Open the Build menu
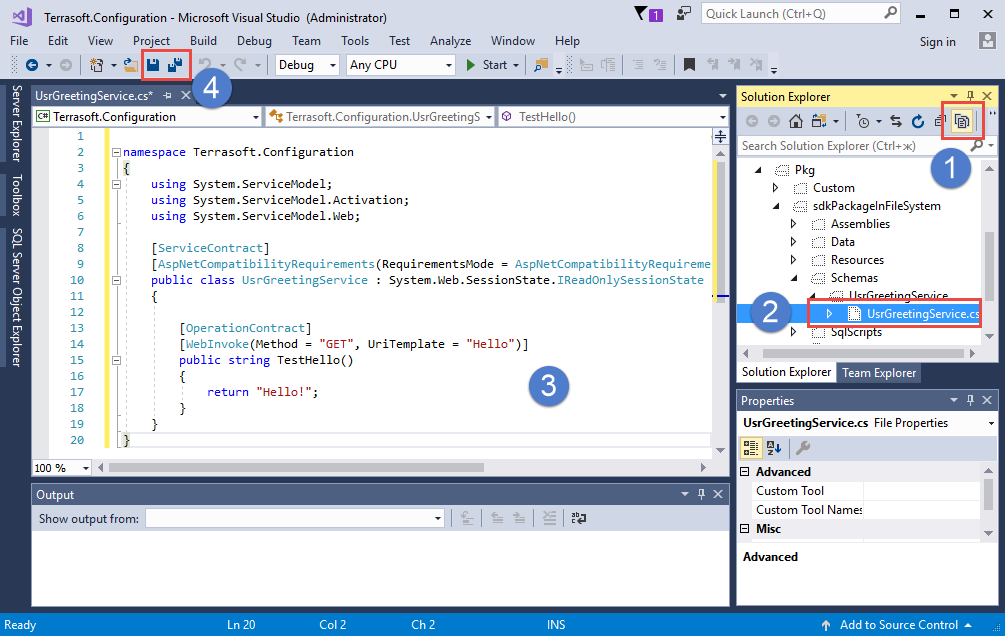The width and height of the screenshot is (1005, 636). point(203,41)
